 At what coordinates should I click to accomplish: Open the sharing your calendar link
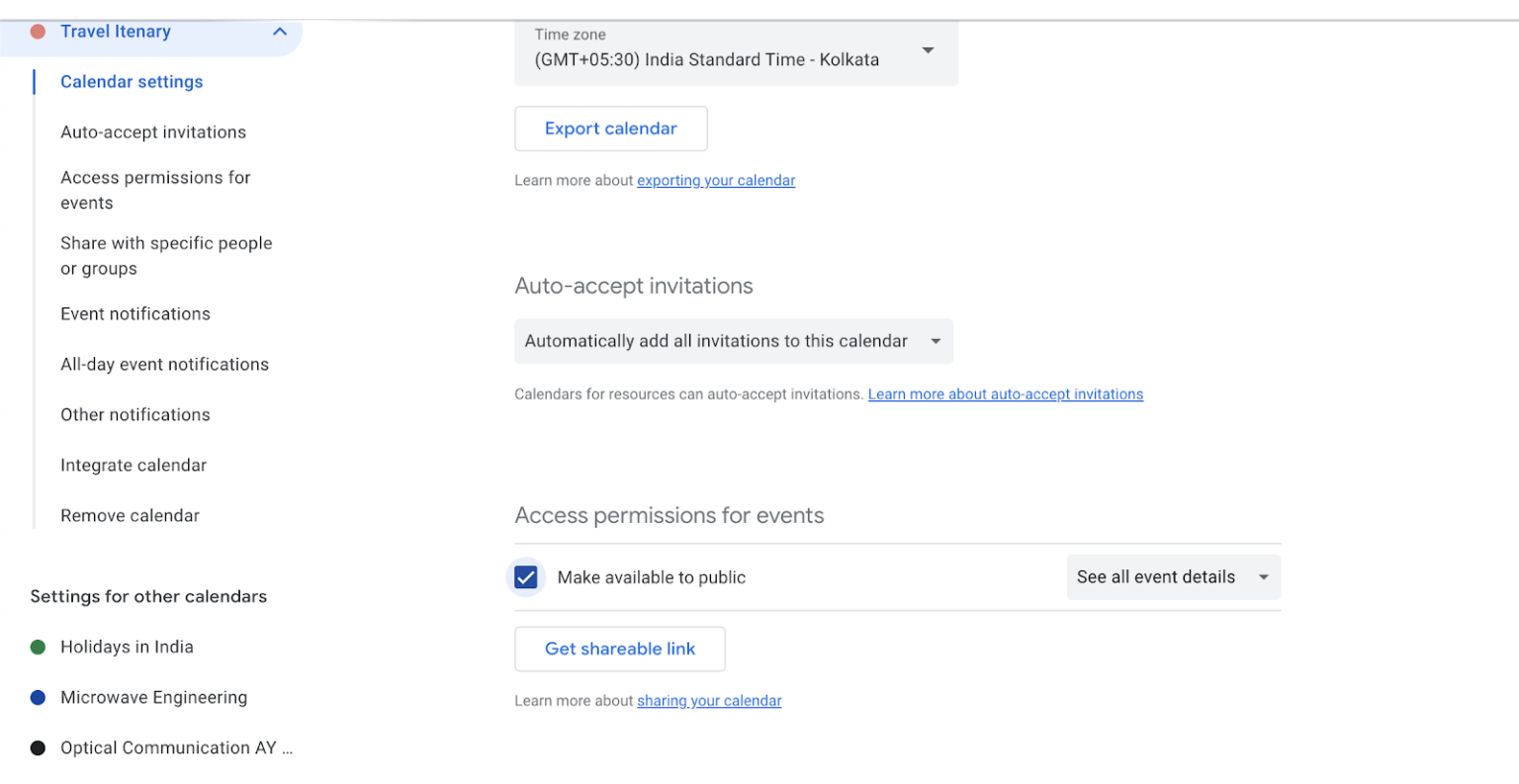coord(709,700)
